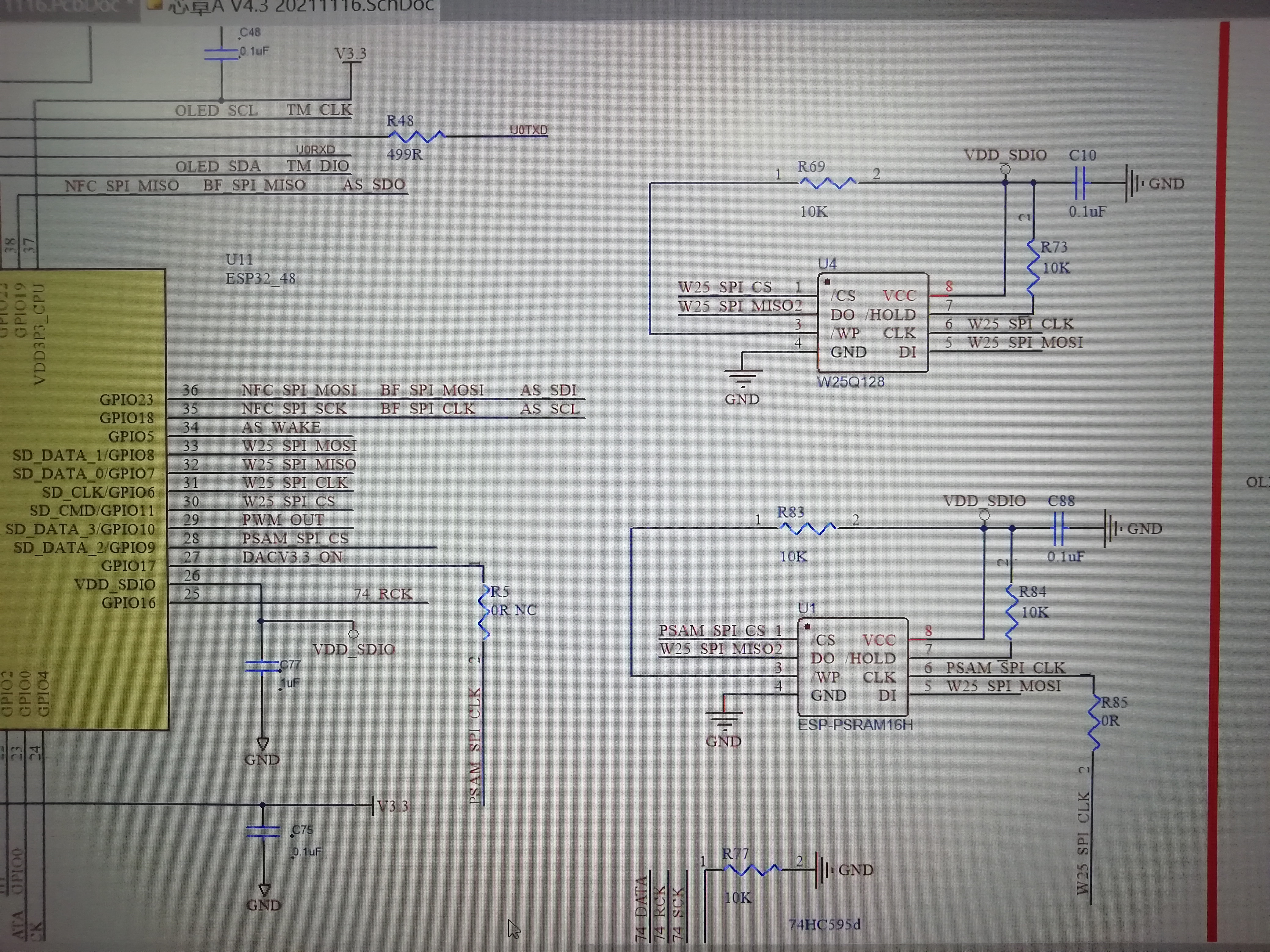The height and width of the screenshot is (952, 1270).
Task: Select resistor R48 symbol
Action: (x=417, y=137)
